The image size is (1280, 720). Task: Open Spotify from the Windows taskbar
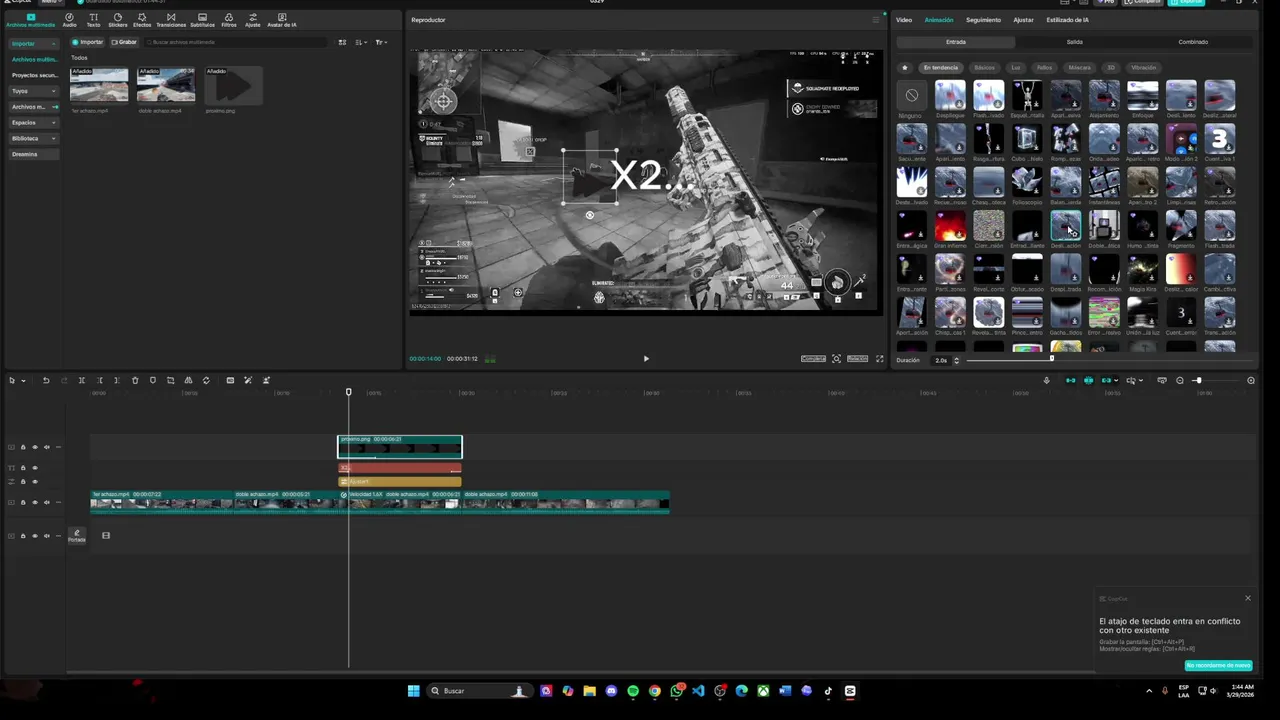633,691
